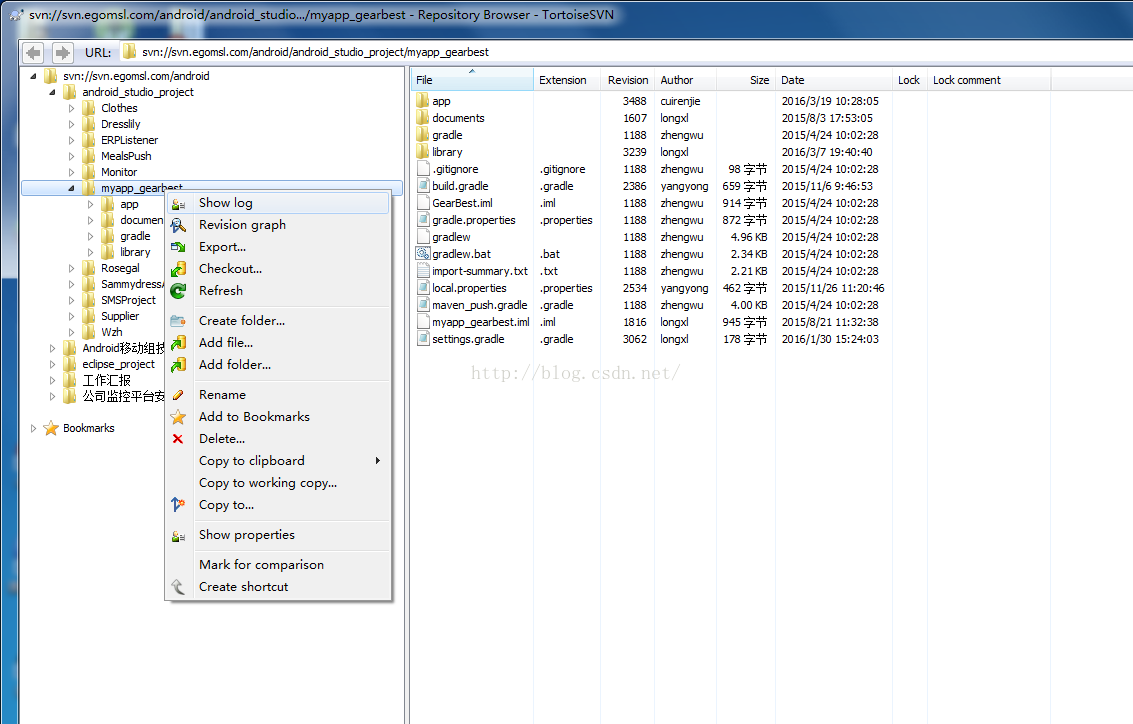Click the Rename pencil icon
1133x724 pixels.
point(178,395)
